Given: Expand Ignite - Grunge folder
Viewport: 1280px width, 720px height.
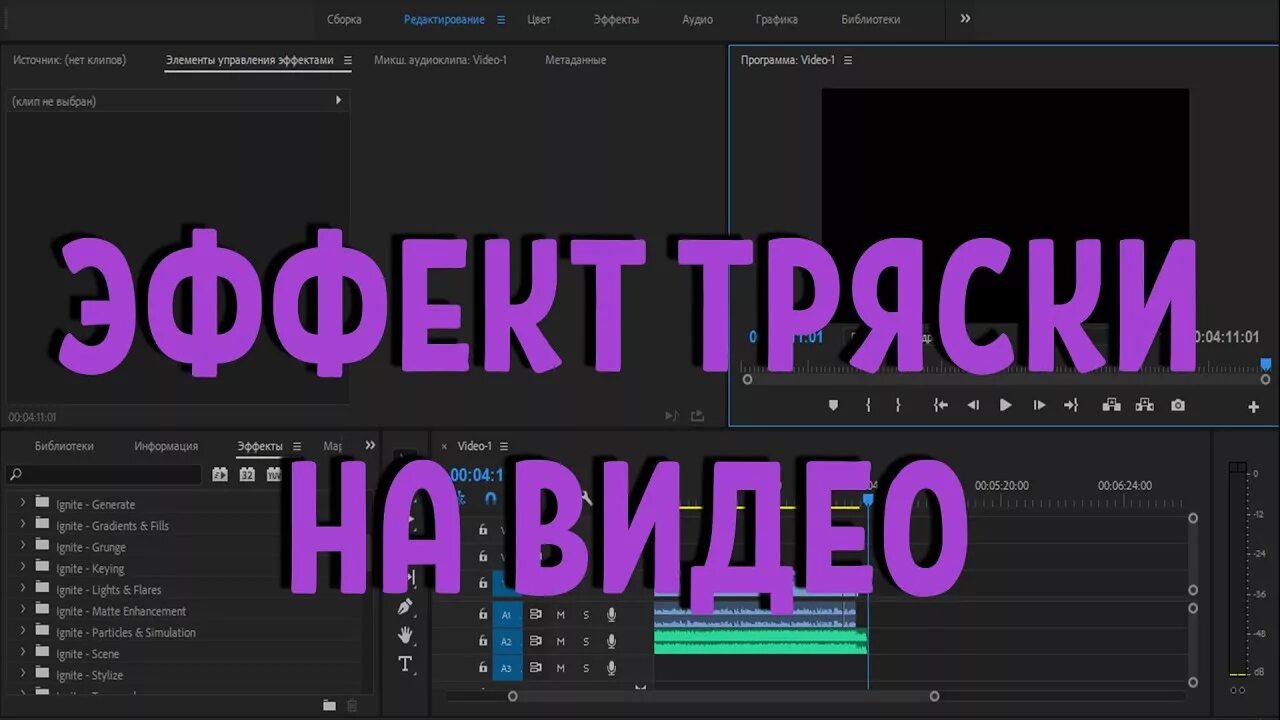Looking at the screenshot, I should coord(23,547).
